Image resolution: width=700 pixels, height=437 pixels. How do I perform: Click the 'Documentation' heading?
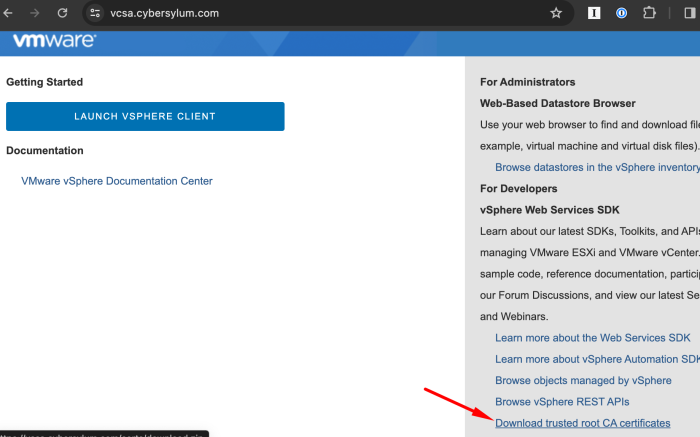(45, 150)
